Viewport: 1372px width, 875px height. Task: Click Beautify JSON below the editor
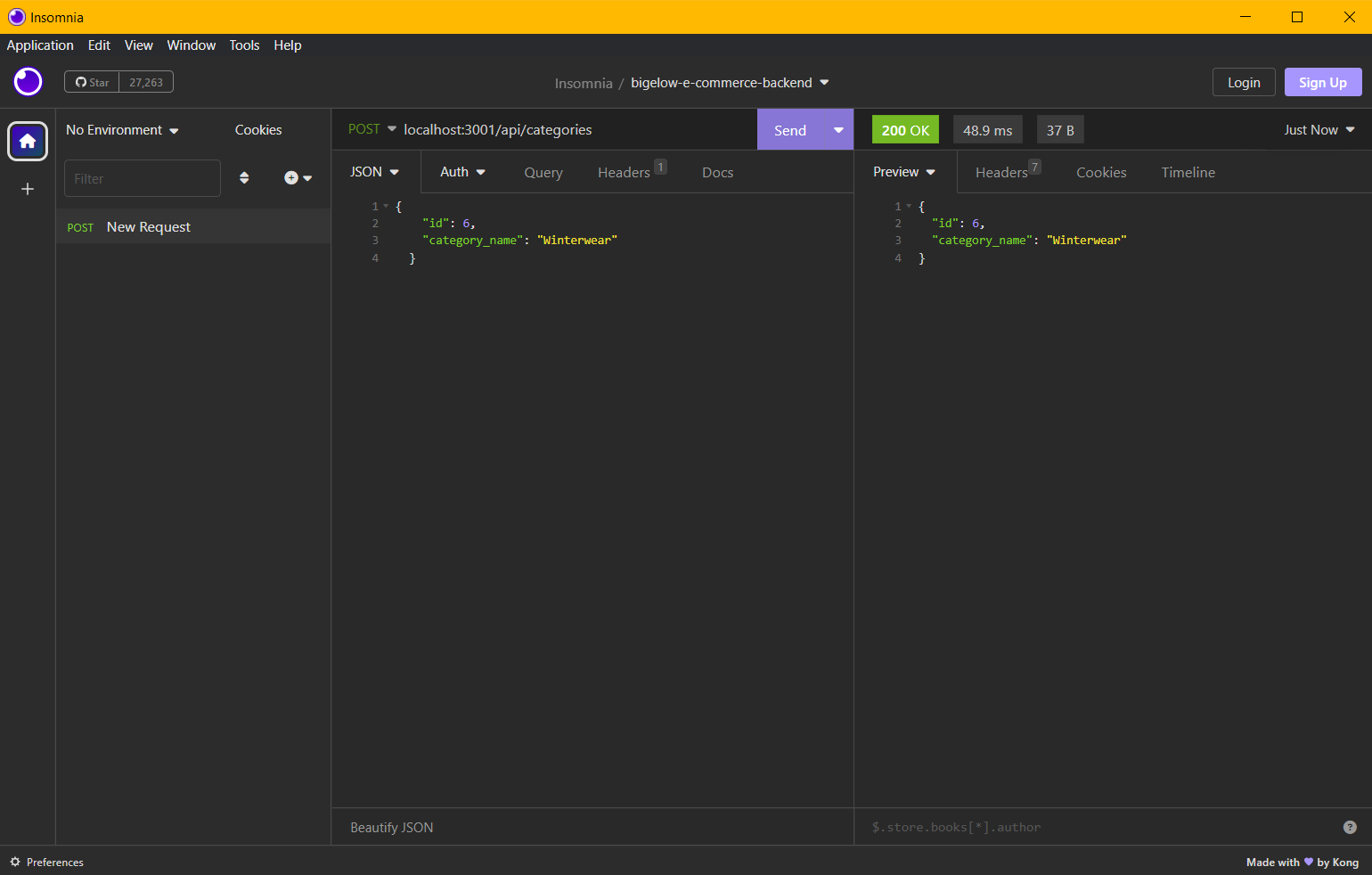[391, 827]
